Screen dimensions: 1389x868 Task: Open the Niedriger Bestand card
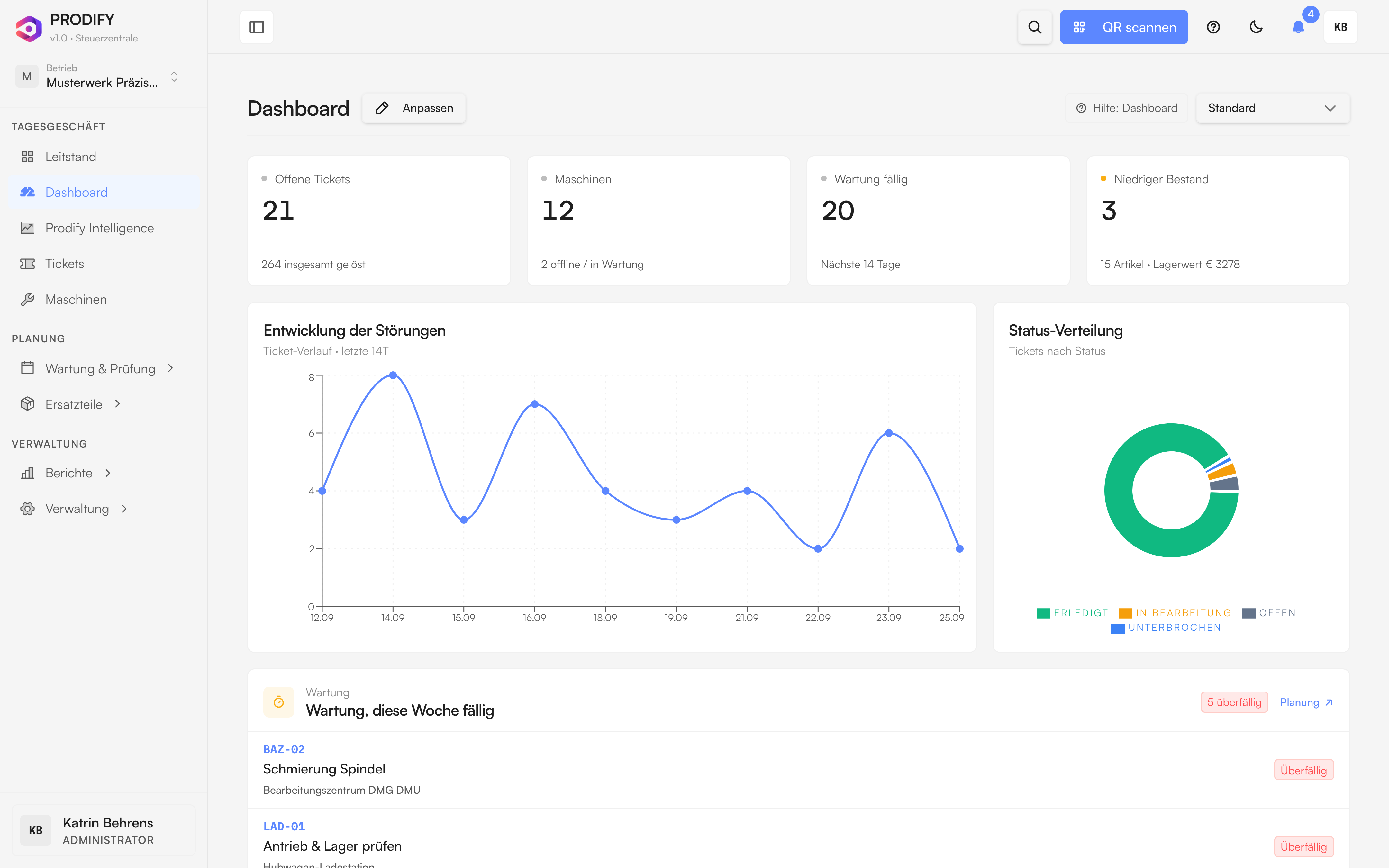[1218, 221]
